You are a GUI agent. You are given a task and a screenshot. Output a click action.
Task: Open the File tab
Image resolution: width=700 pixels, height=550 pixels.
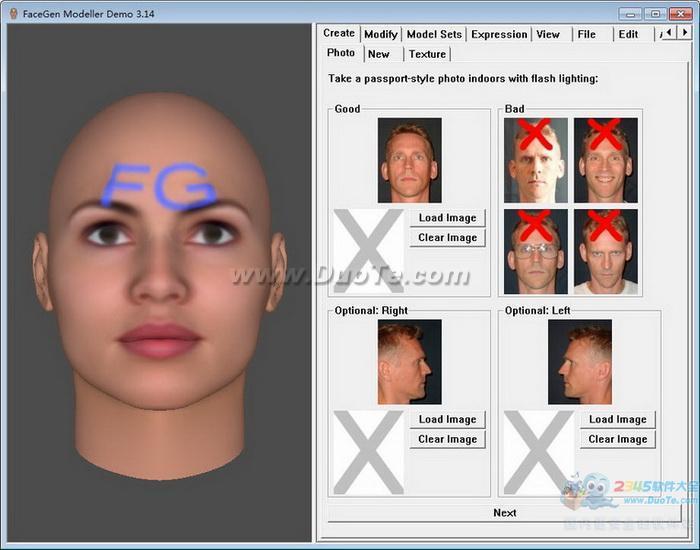(x=586, y=34)
